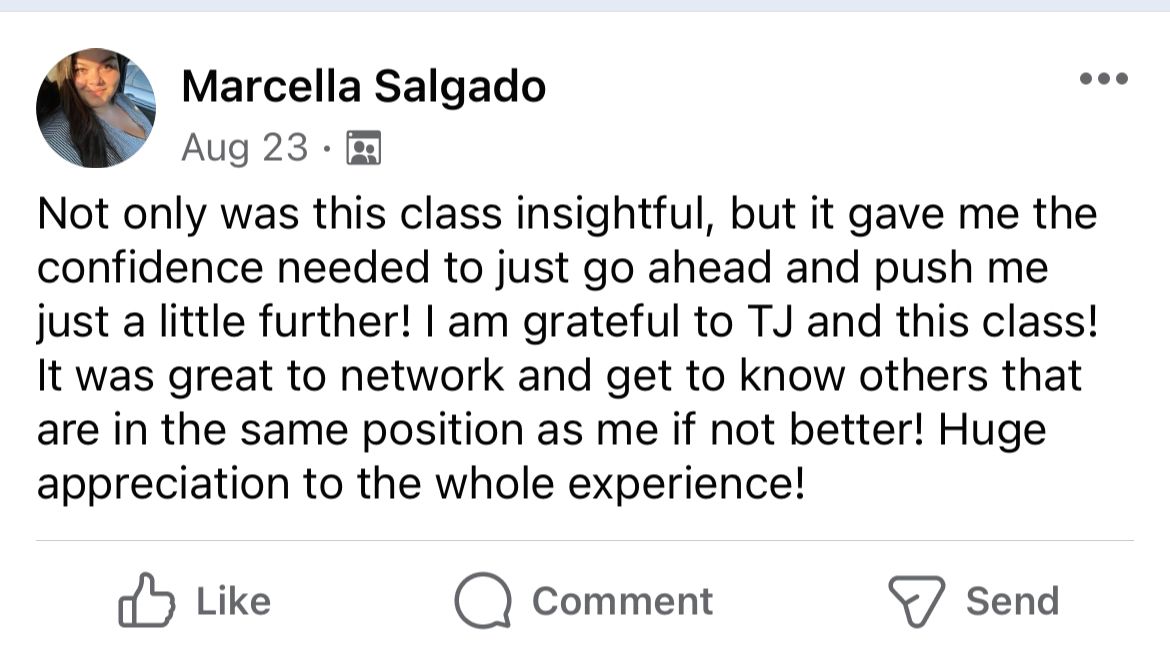Click the divider line above Like button

585,541
